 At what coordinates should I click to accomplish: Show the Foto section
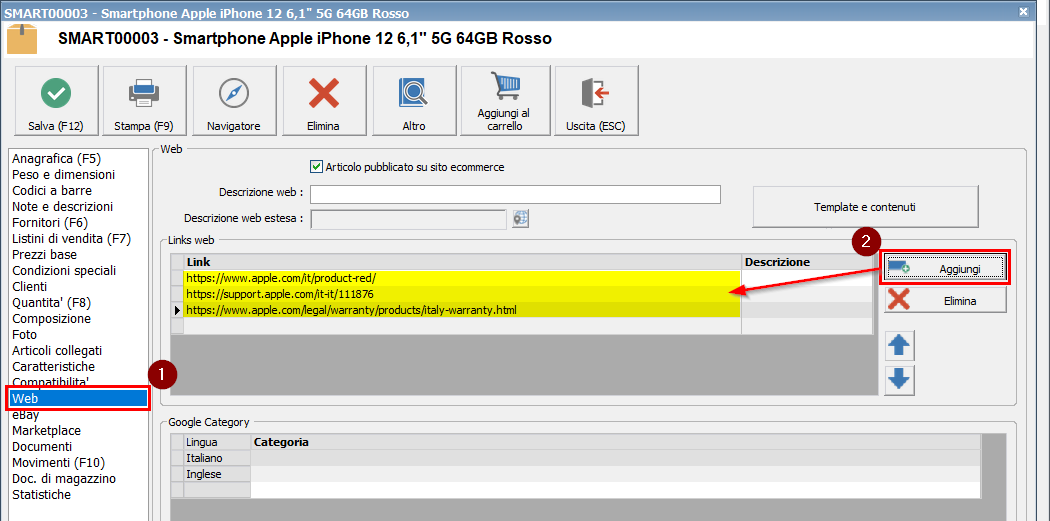pos(25,334)
